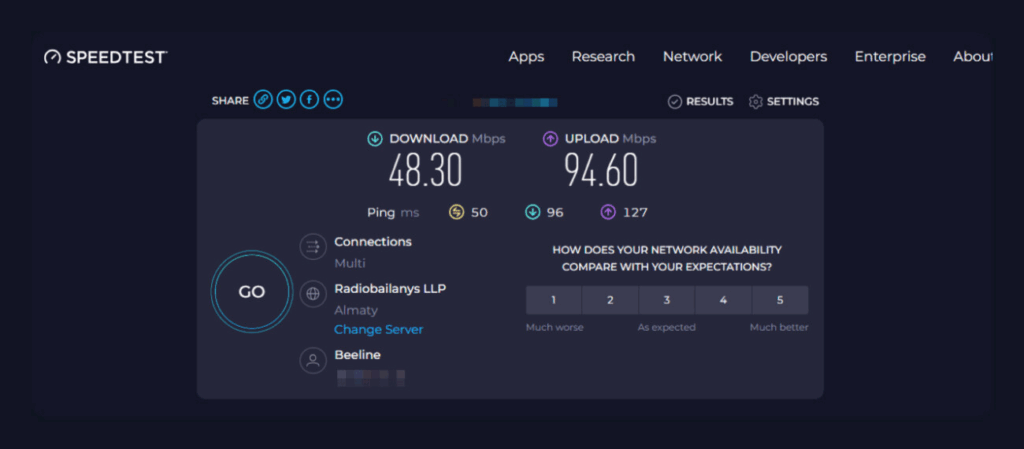This screenshot has height=449, width=1024.
Task: Open the About menu
Action: click(972, 57)
